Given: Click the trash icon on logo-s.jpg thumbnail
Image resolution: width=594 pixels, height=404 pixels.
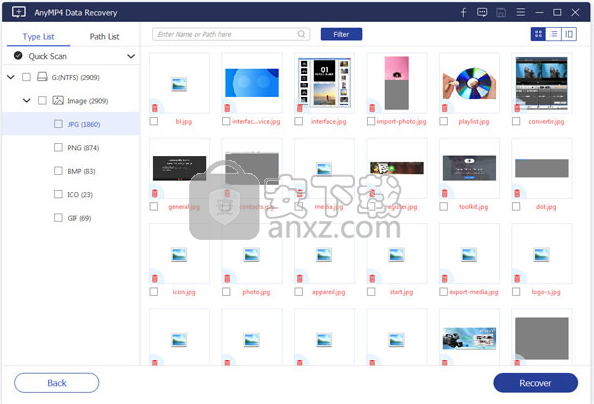Looking at the screenshot, I should (x=517, y=279).
